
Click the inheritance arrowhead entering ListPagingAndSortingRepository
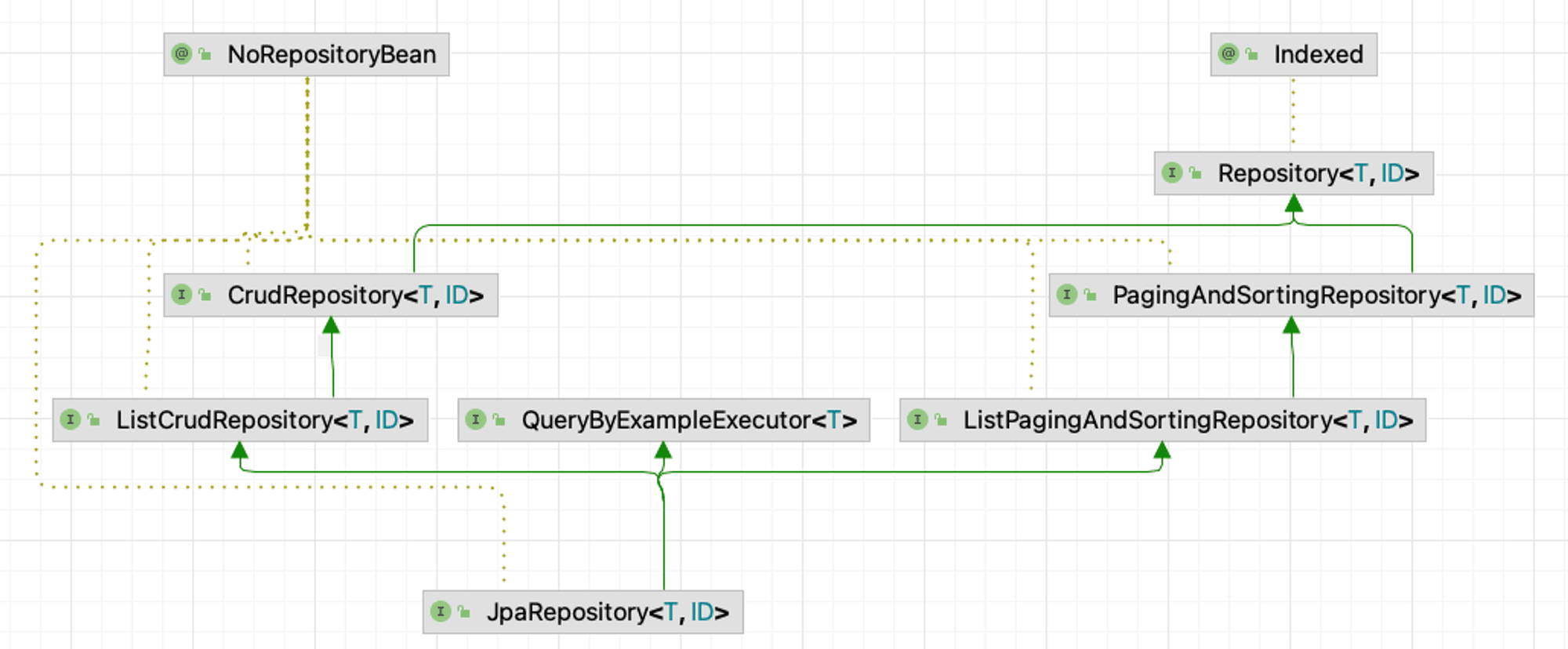click(1162, 451)
